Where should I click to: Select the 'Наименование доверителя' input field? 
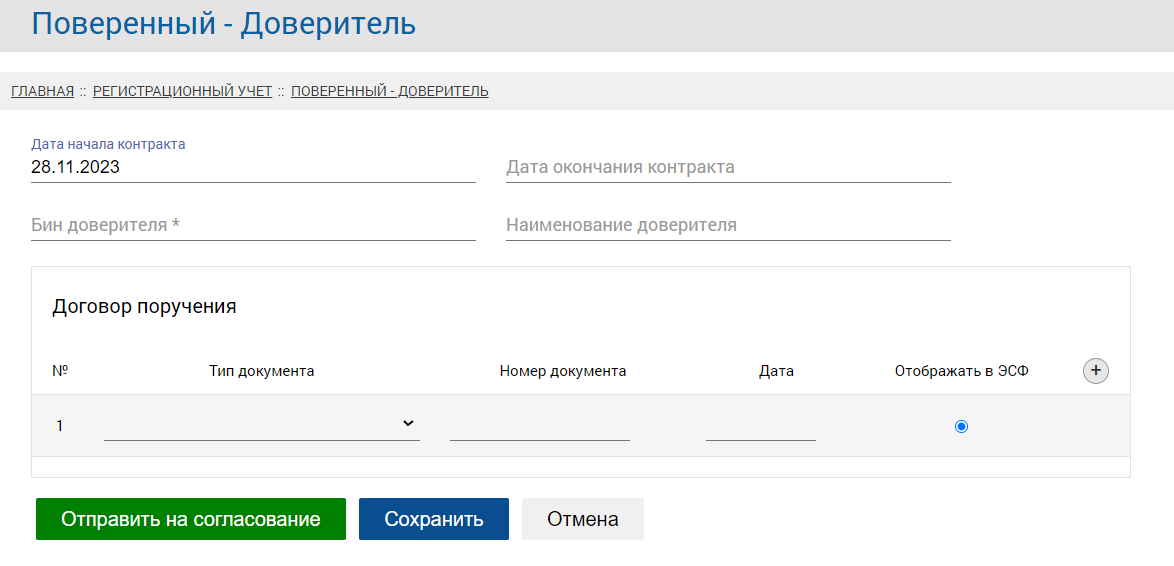pos(727,226)
